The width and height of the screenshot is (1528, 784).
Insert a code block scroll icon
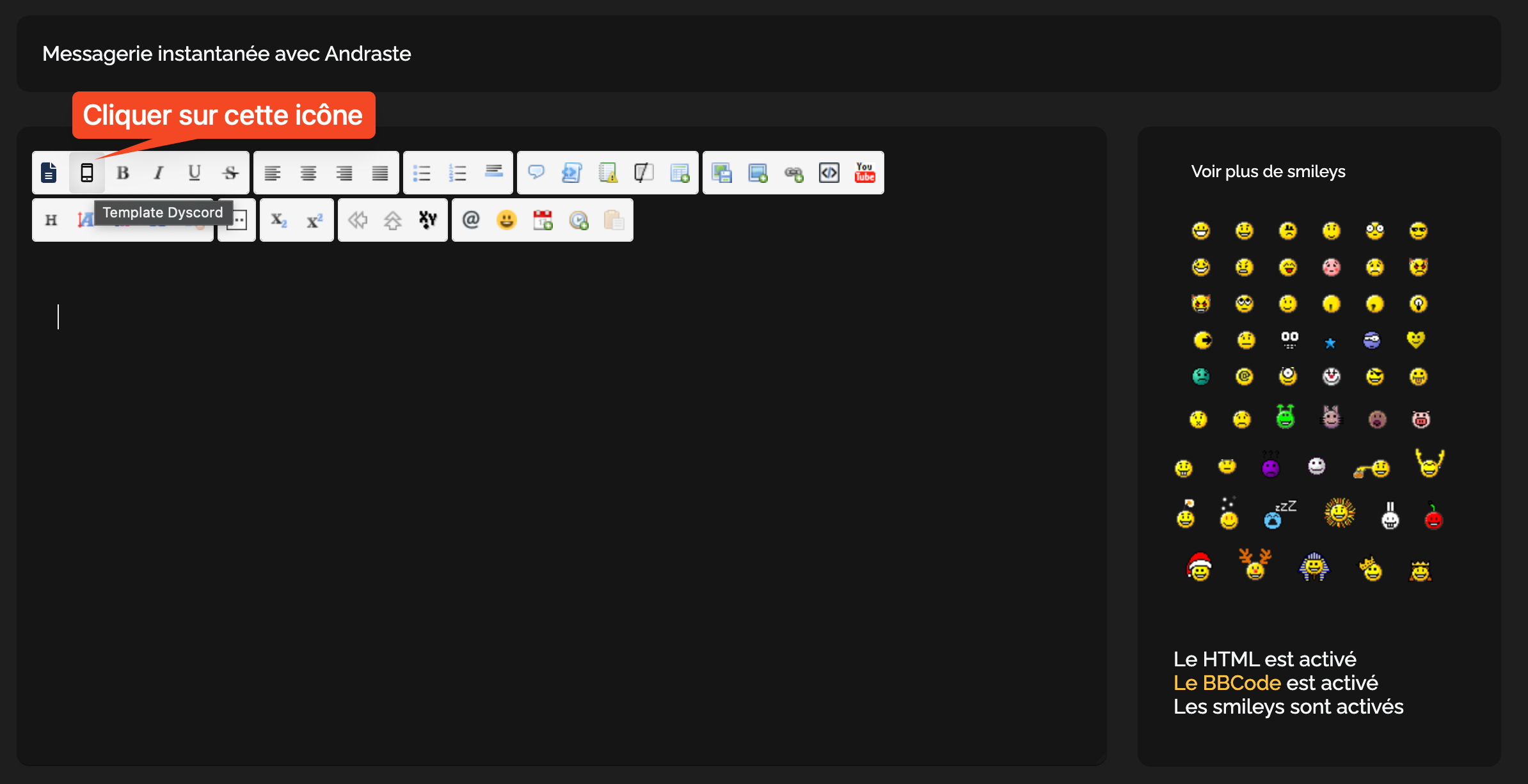572,173
